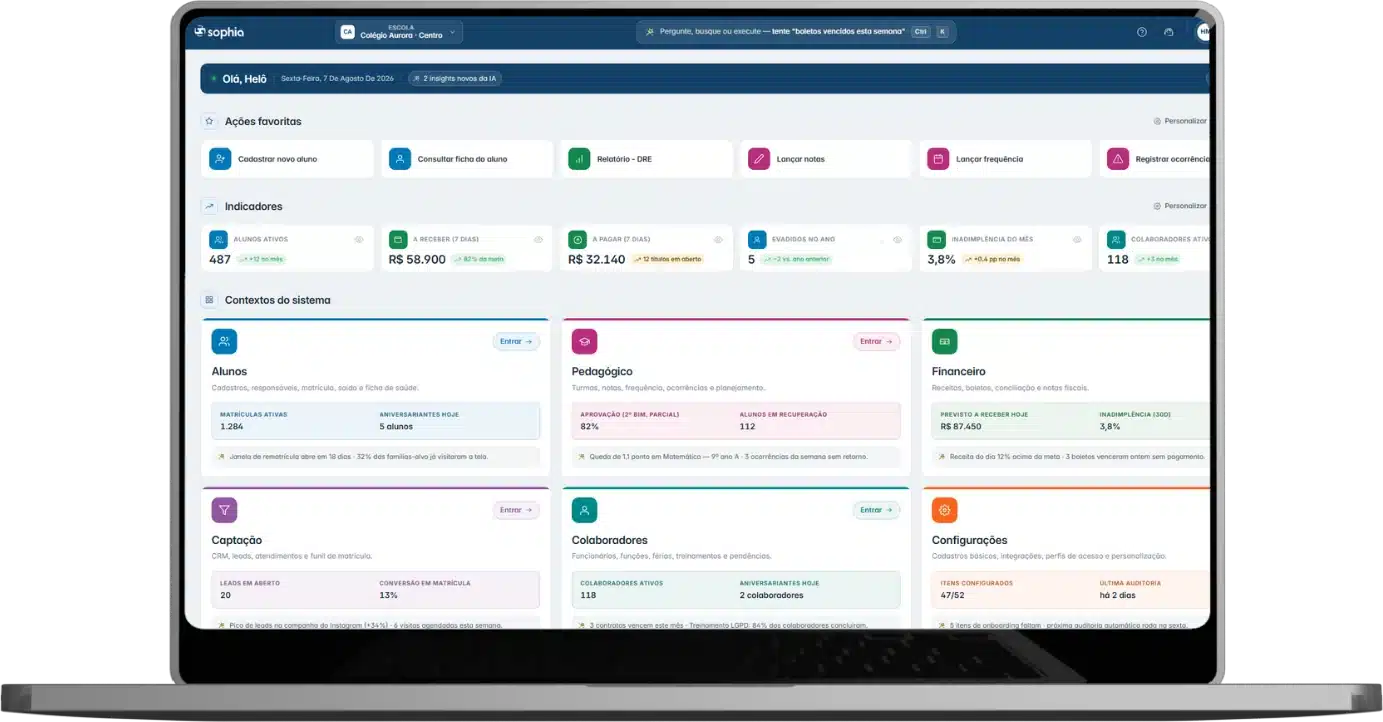Screen dimensions: 1383x722
Task: Click the Pedagógico graduation cap icon
Action: 584,341
